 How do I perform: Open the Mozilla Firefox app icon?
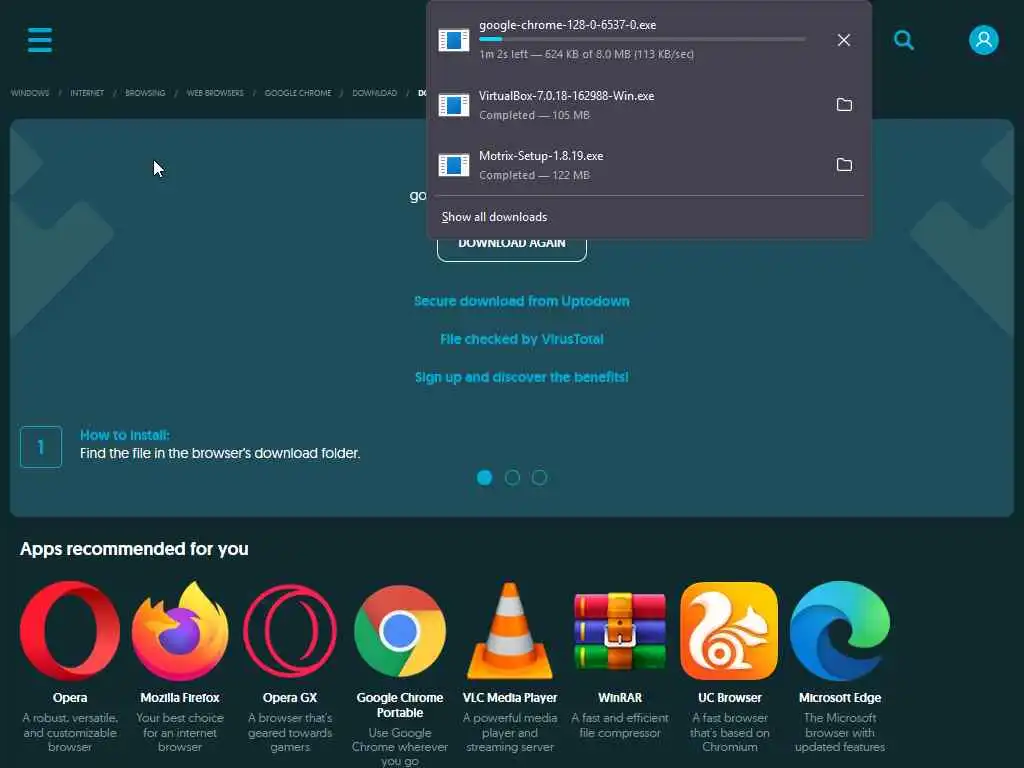point(180,631)
